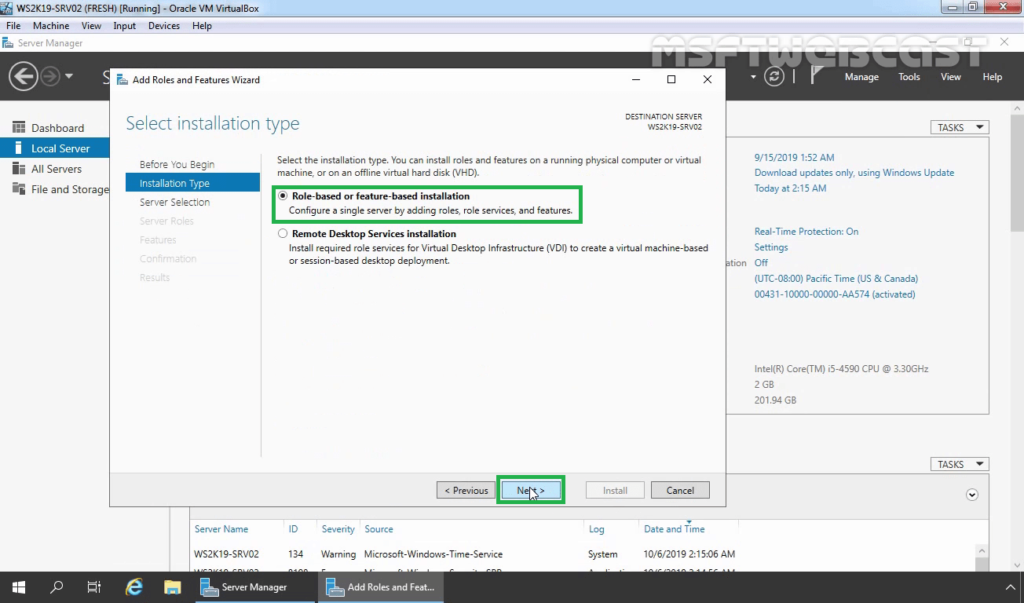Open the Server Manager Help menu
Viewport: 1024px width, 603px height.
(x=992, y=77)
